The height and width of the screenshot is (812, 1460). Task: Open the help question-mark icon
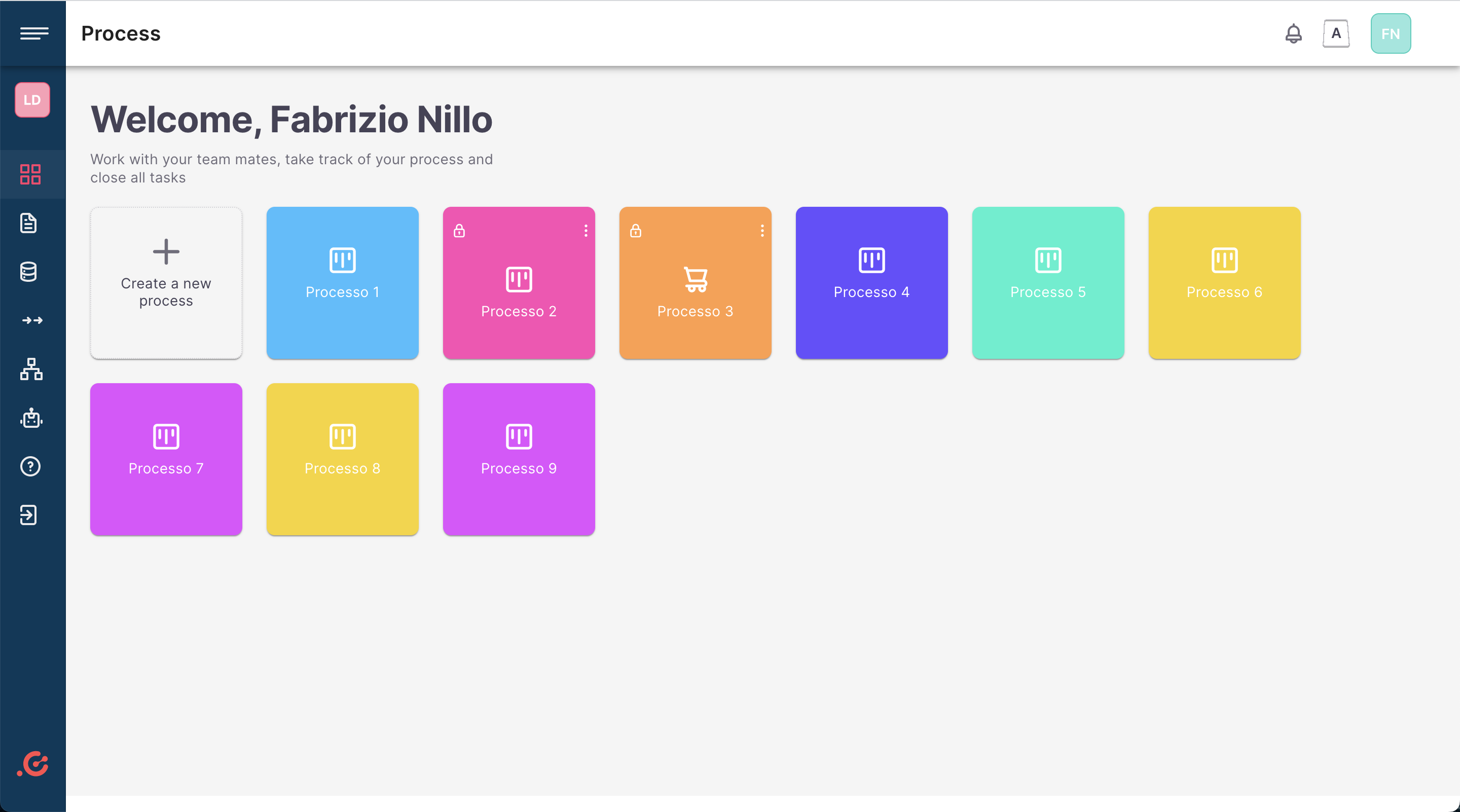point(30,467)
